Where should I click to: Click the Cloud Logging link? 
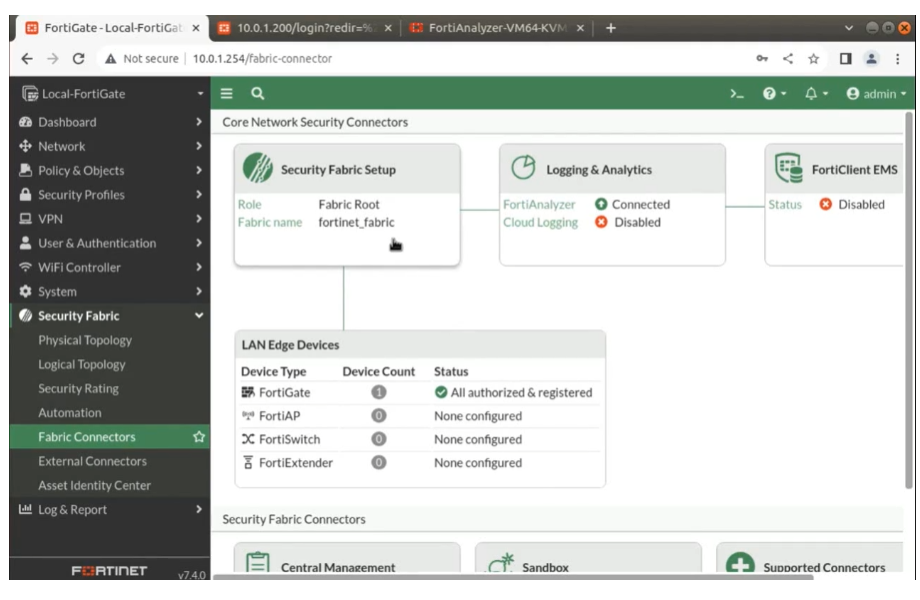pos(540,222)
